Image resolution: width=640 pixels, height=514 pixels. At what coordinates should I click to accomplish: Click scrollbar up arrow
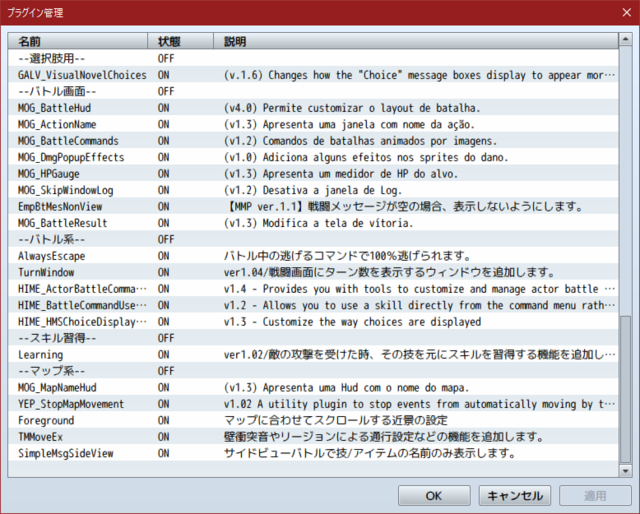pyautogui.click(x=625, y=40)
